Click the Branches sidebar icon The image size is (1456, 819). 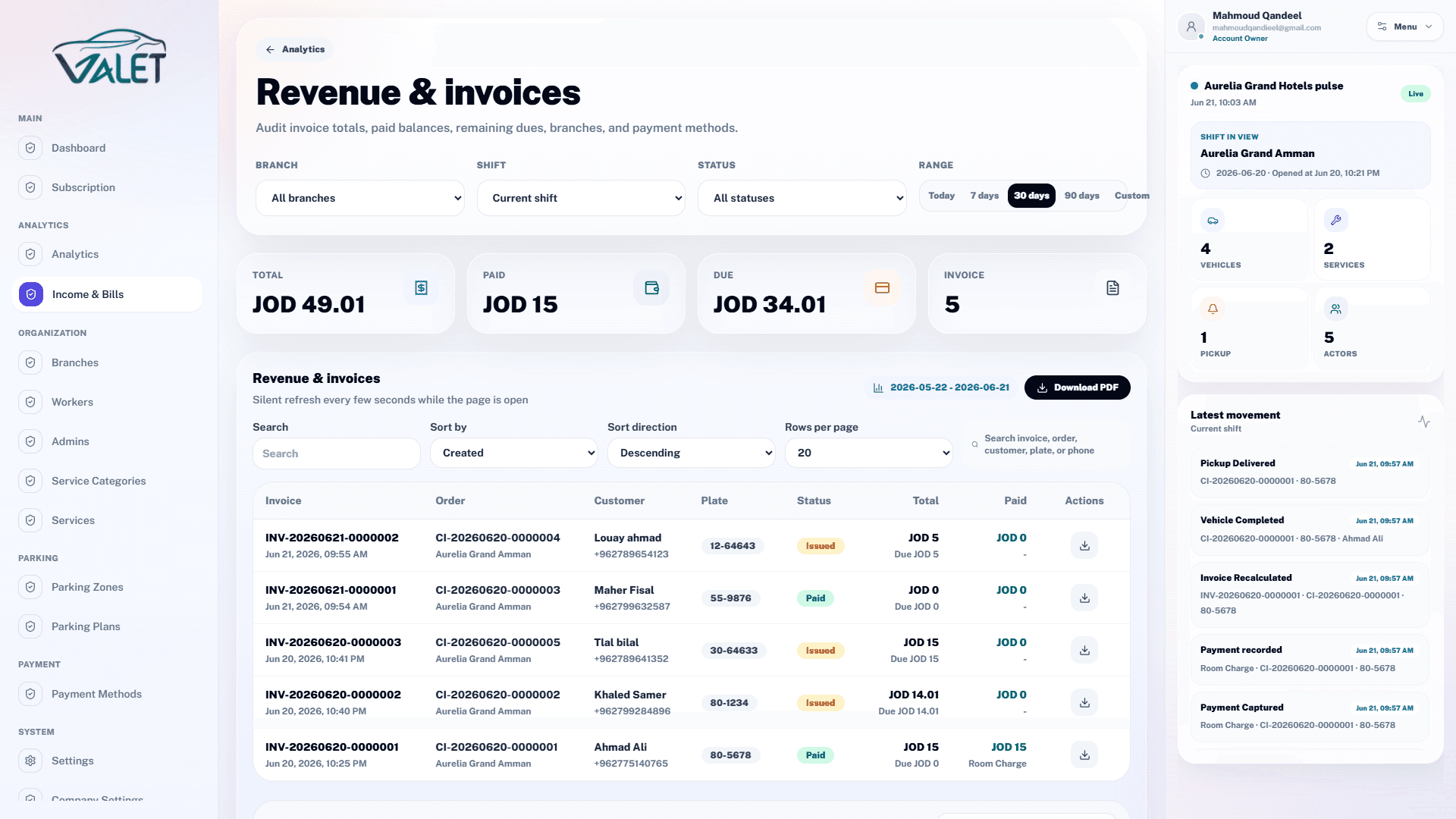tap(30, 362)
